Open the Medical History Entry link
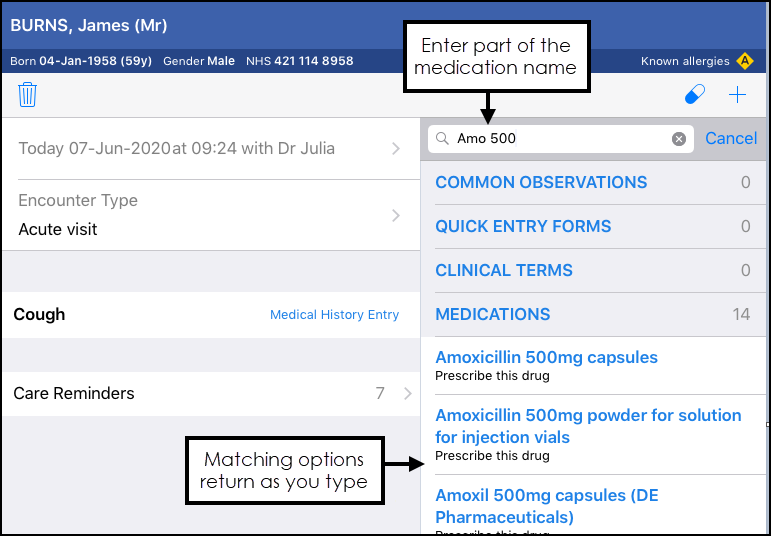The height and width of the screenshot is (536, 771). [x=334, y=315]
